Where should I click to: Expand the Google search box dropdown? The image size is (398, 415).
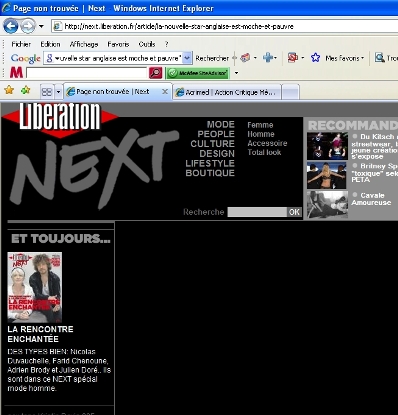pos(187,58)
